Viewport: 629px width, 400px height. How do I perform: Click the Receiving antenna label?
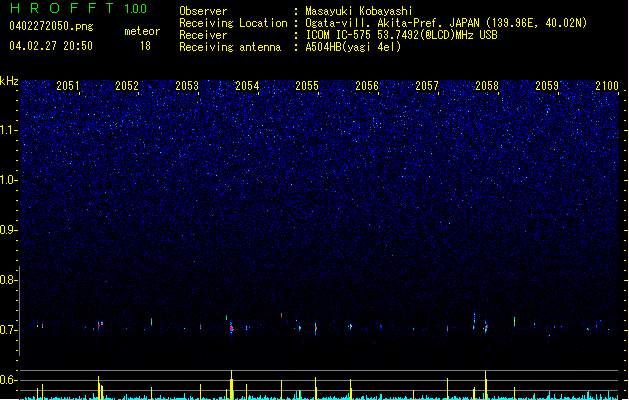point(230,47)
